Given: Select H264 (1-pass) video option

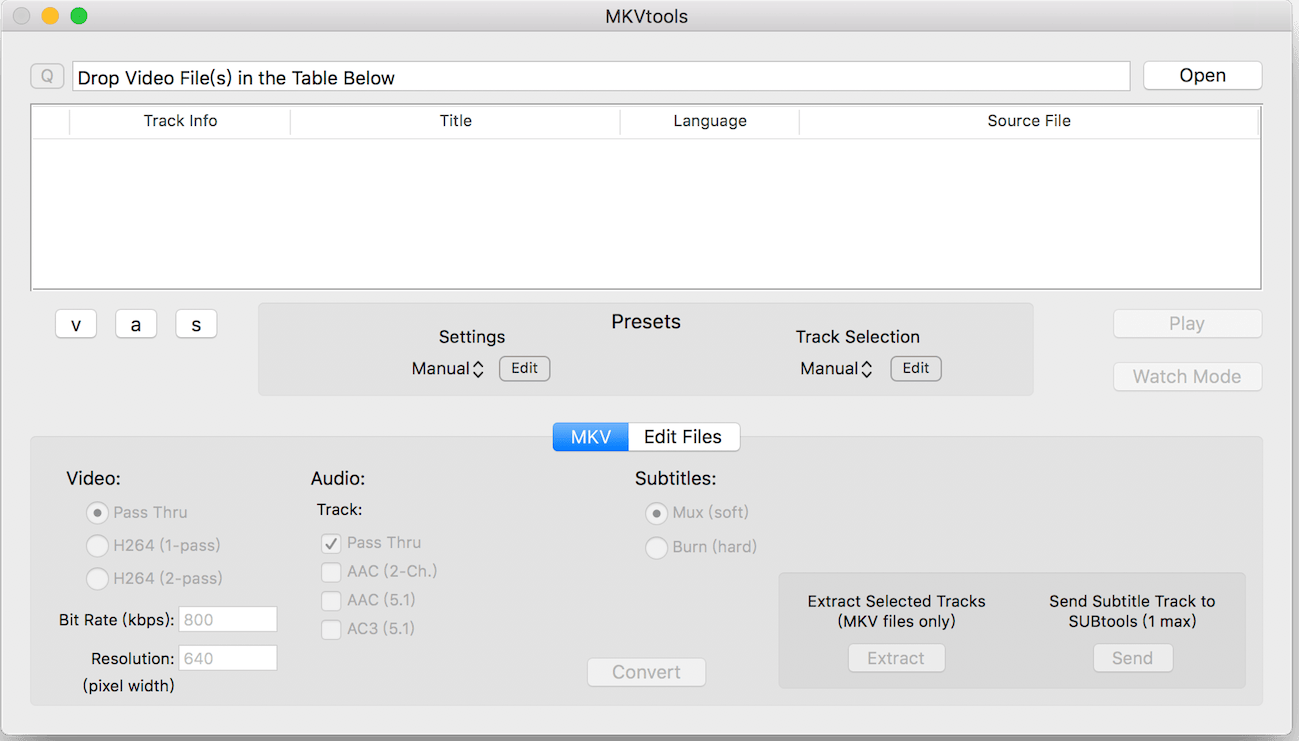Looking at the screenshot, I should pyautogui.click(x=97, y=546).
